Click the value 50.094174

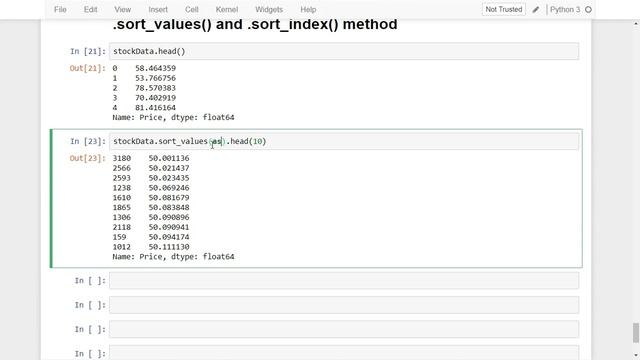pos(169,237)
